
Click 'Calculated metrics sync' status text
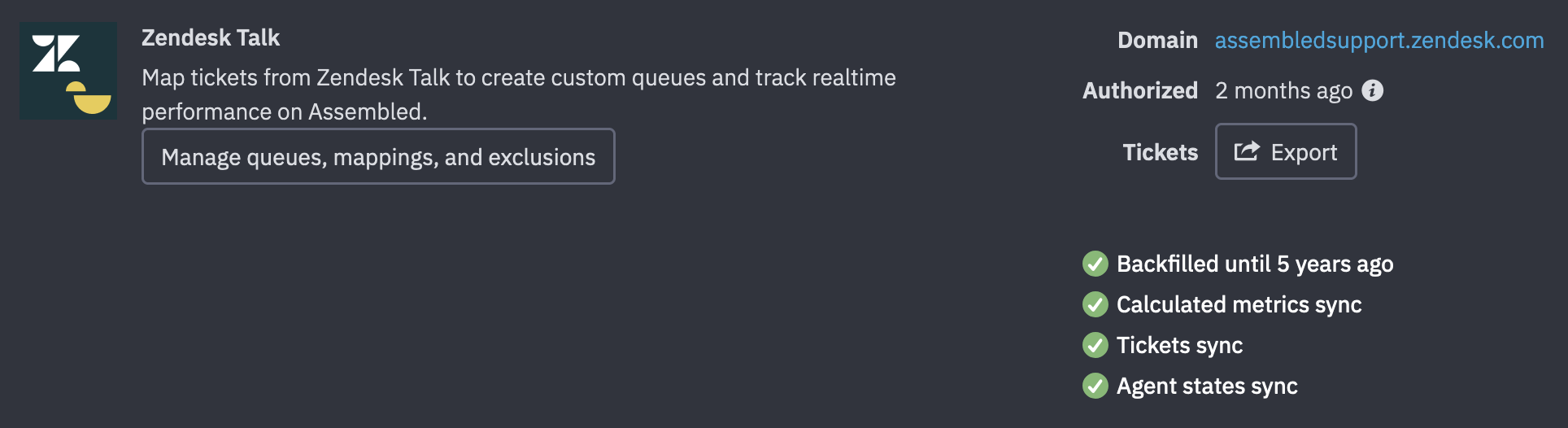point(1239,304)
